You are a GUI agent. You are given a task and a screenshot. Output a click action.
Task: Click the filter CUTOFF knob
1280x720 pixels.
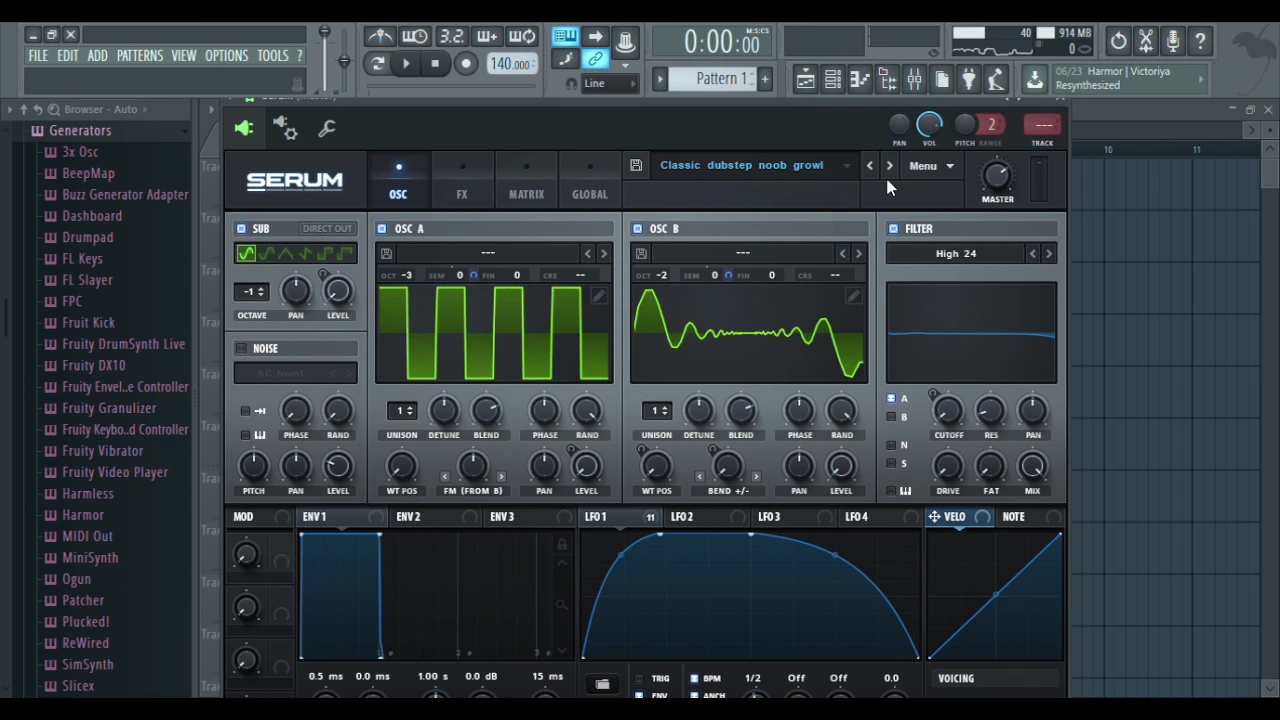point(948,410)
